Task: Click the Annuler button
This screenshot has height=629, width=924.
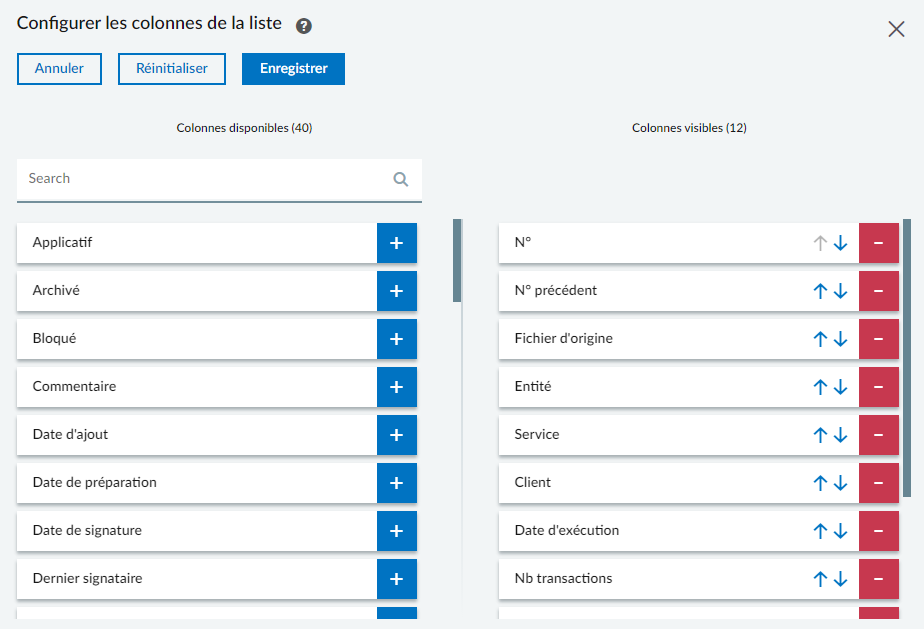Action: [x=59, y=69]
